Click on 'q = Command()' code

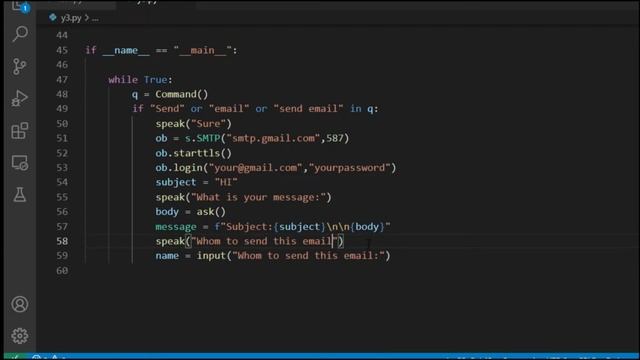click(170, 94)
